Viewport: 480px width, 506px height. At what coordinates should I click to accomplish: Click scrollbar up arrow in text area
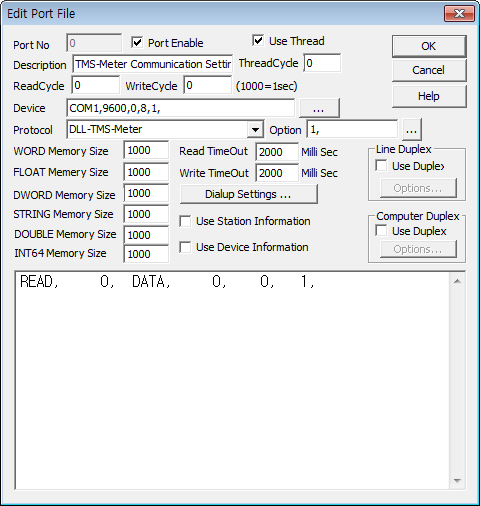[457, 281]
